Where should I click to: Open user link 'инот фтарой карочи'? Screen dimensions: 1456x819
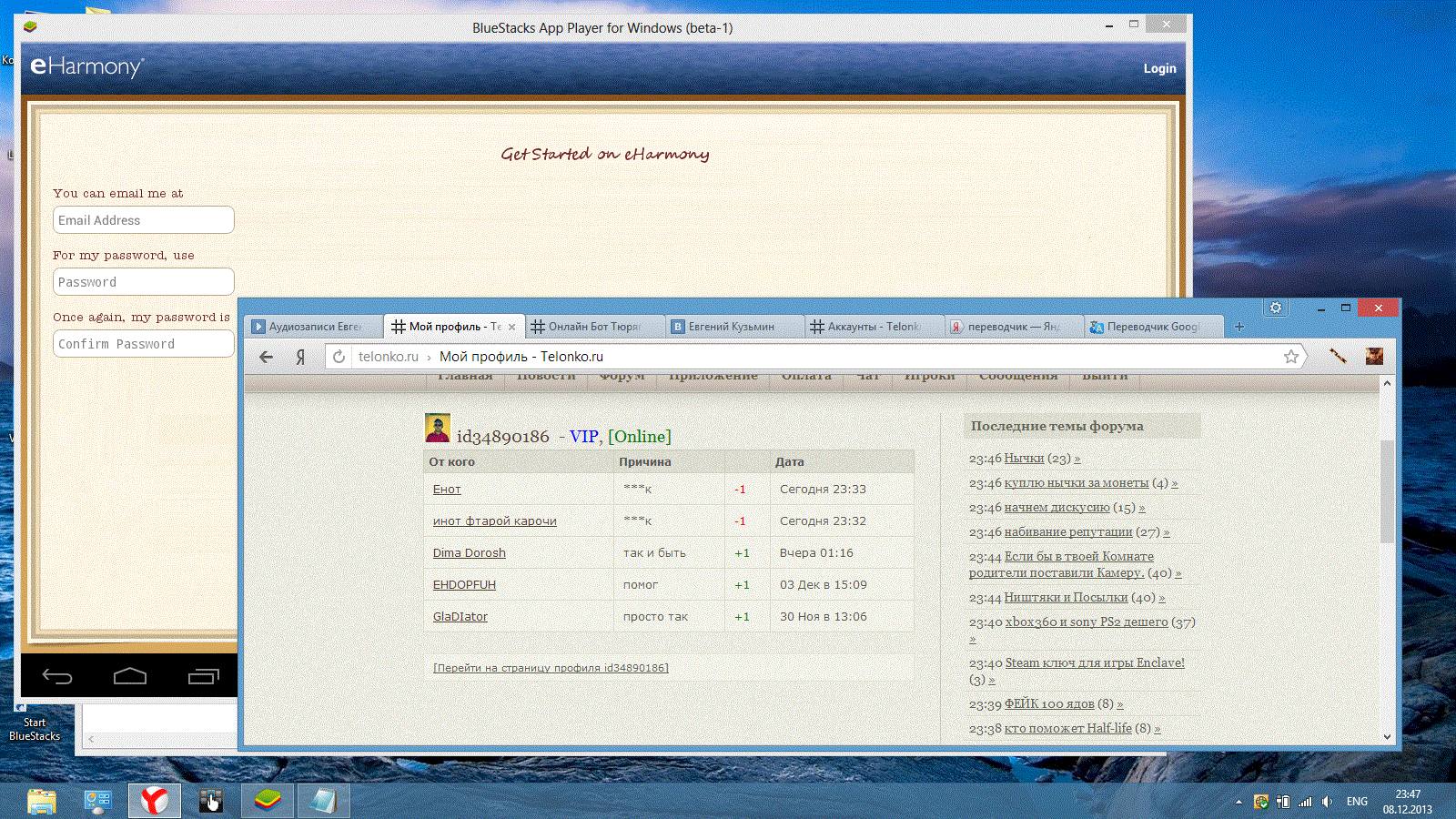tap(494, 521)
